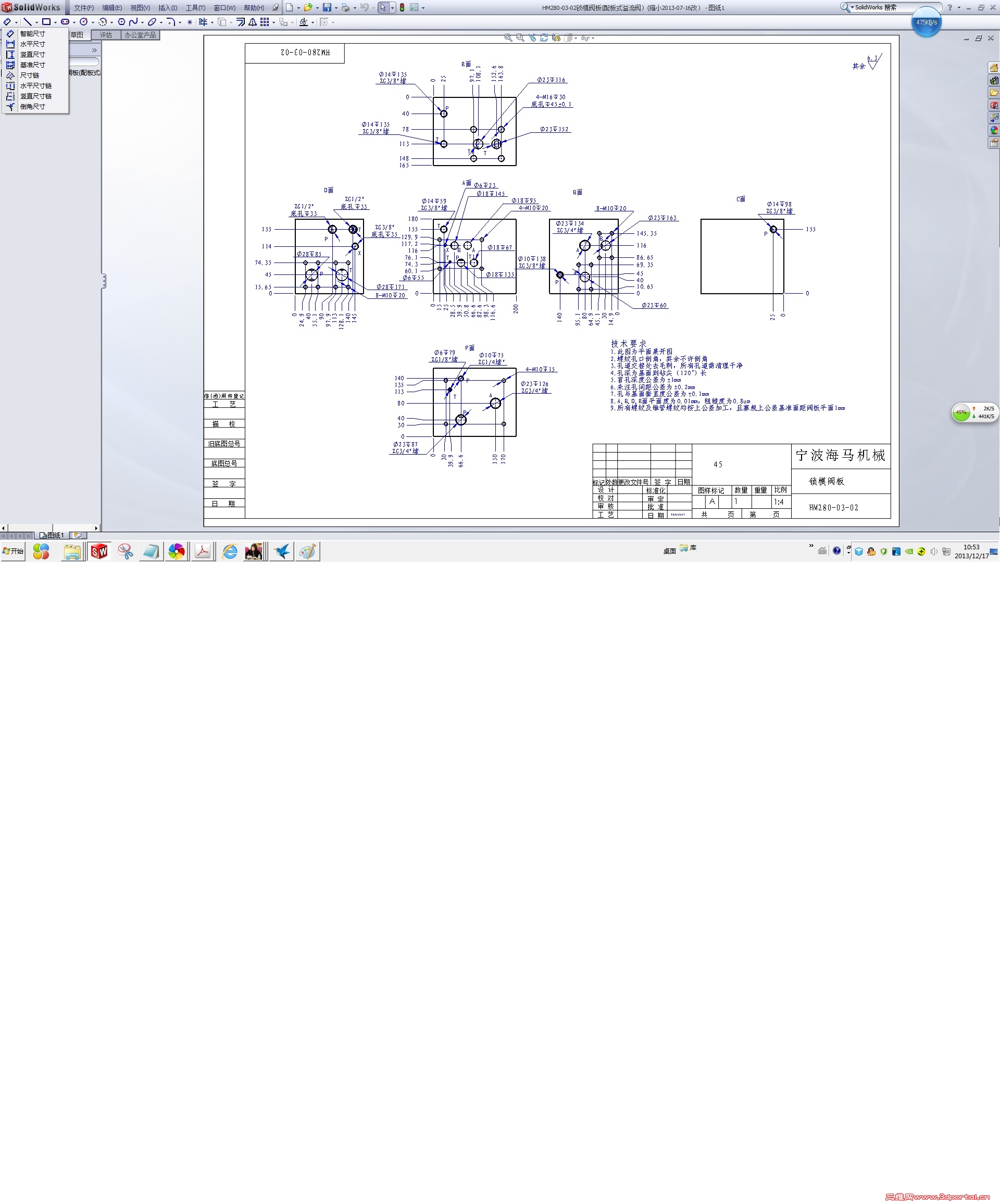
Task: Open the 工具(T) menu
Action: pos(195,7)
